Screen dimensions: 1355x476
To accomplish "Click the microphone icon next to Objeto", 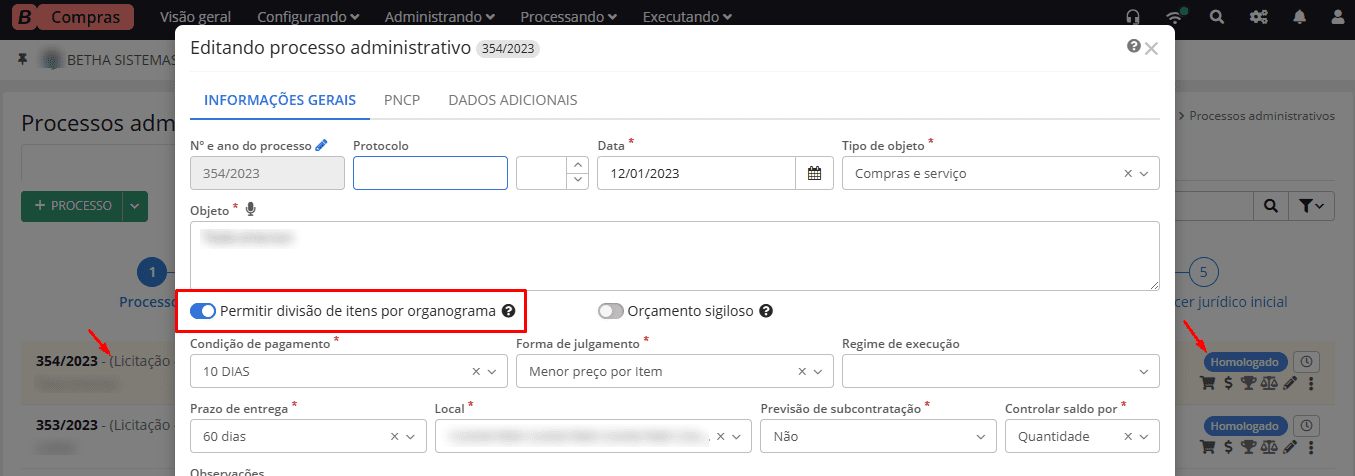I will pyautogui.click(x=250, y=210).
